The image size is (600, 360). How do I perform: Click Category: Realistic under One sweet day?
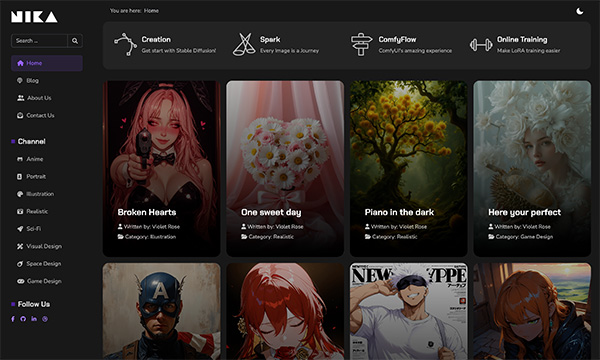pos(271,237)
